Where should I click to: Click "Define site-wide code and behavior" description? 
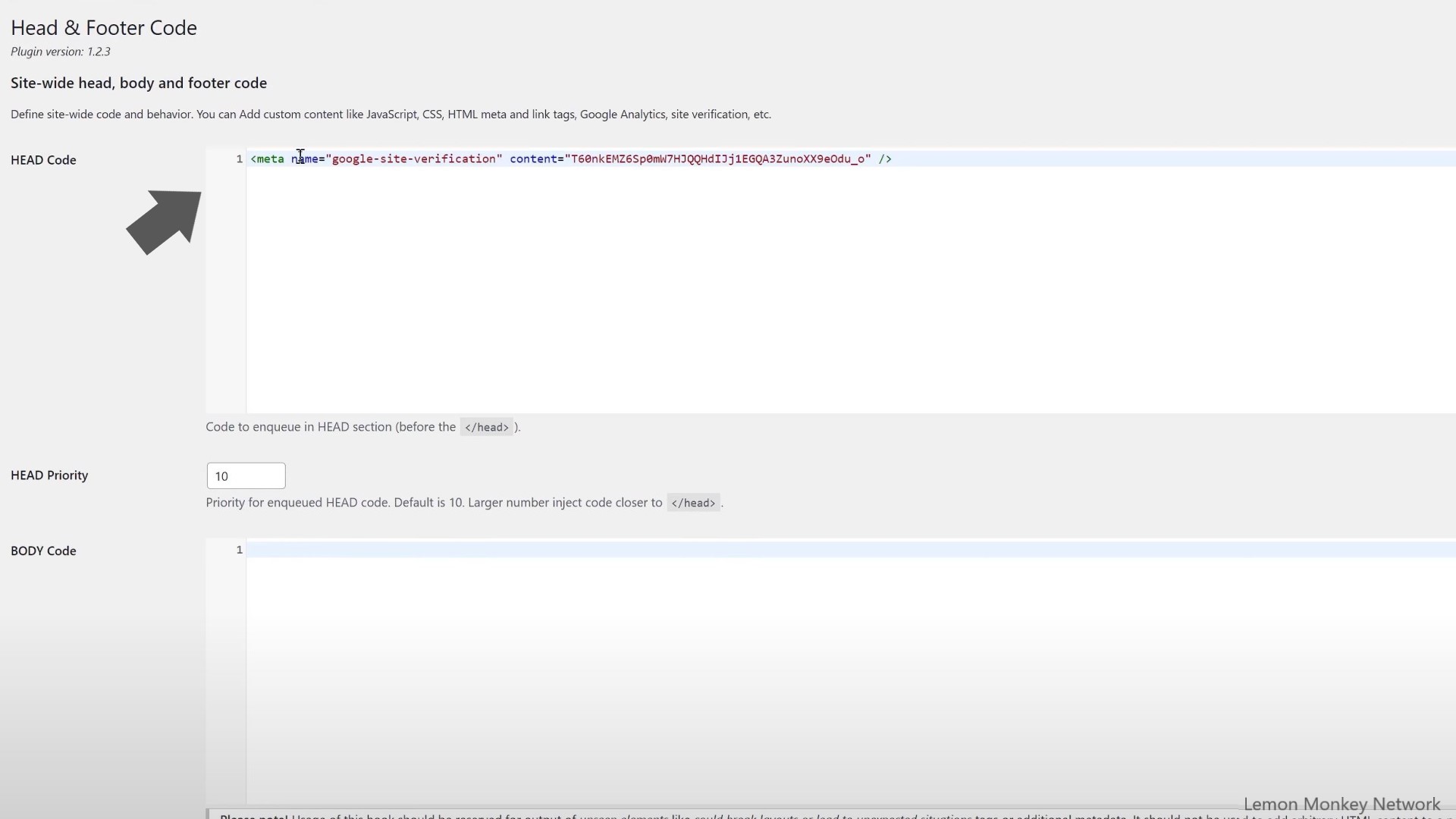391,115
